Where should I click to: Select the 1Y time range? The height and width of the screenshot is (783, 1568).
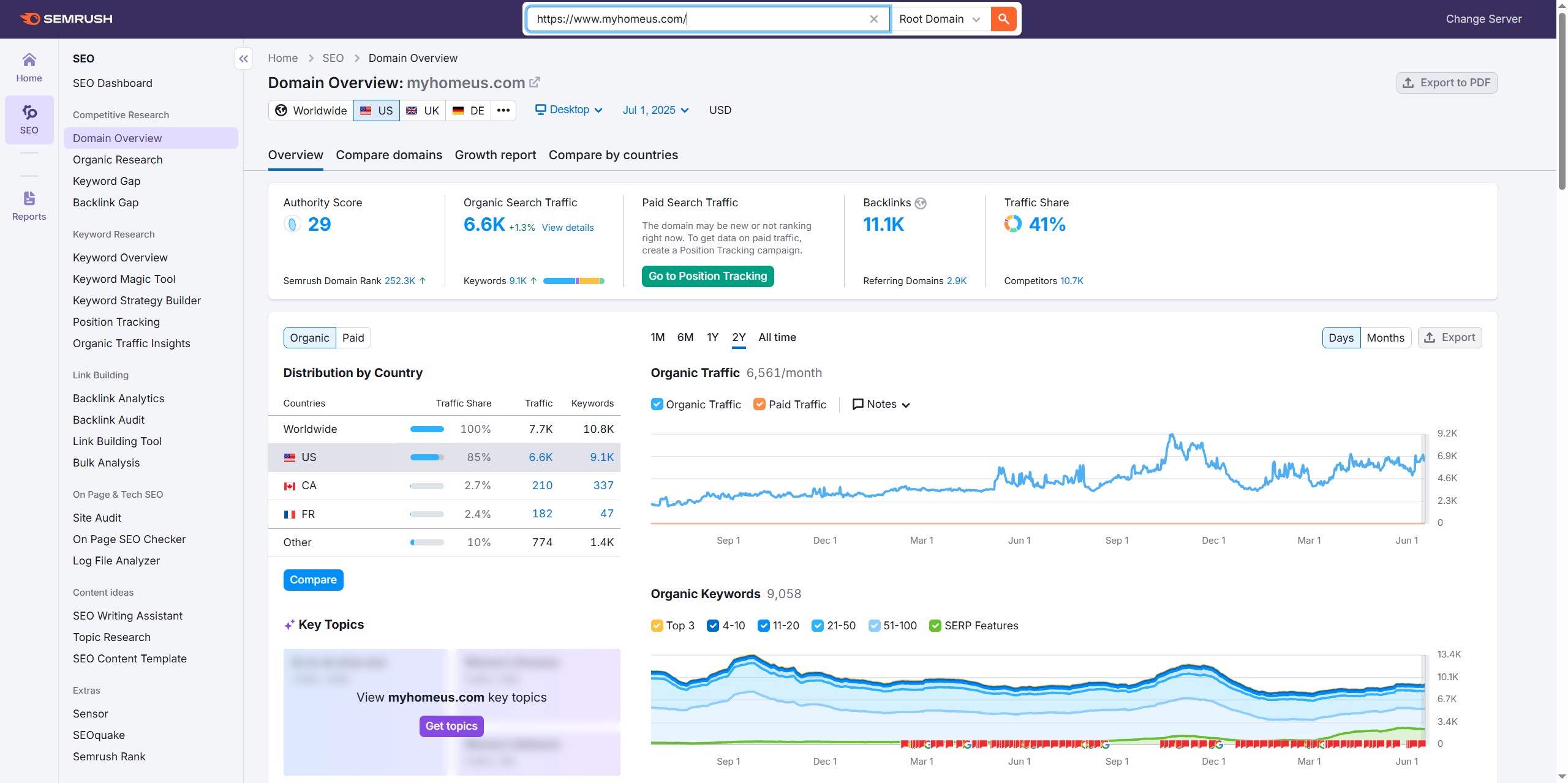pyautogui.click(x=712, y=337)
